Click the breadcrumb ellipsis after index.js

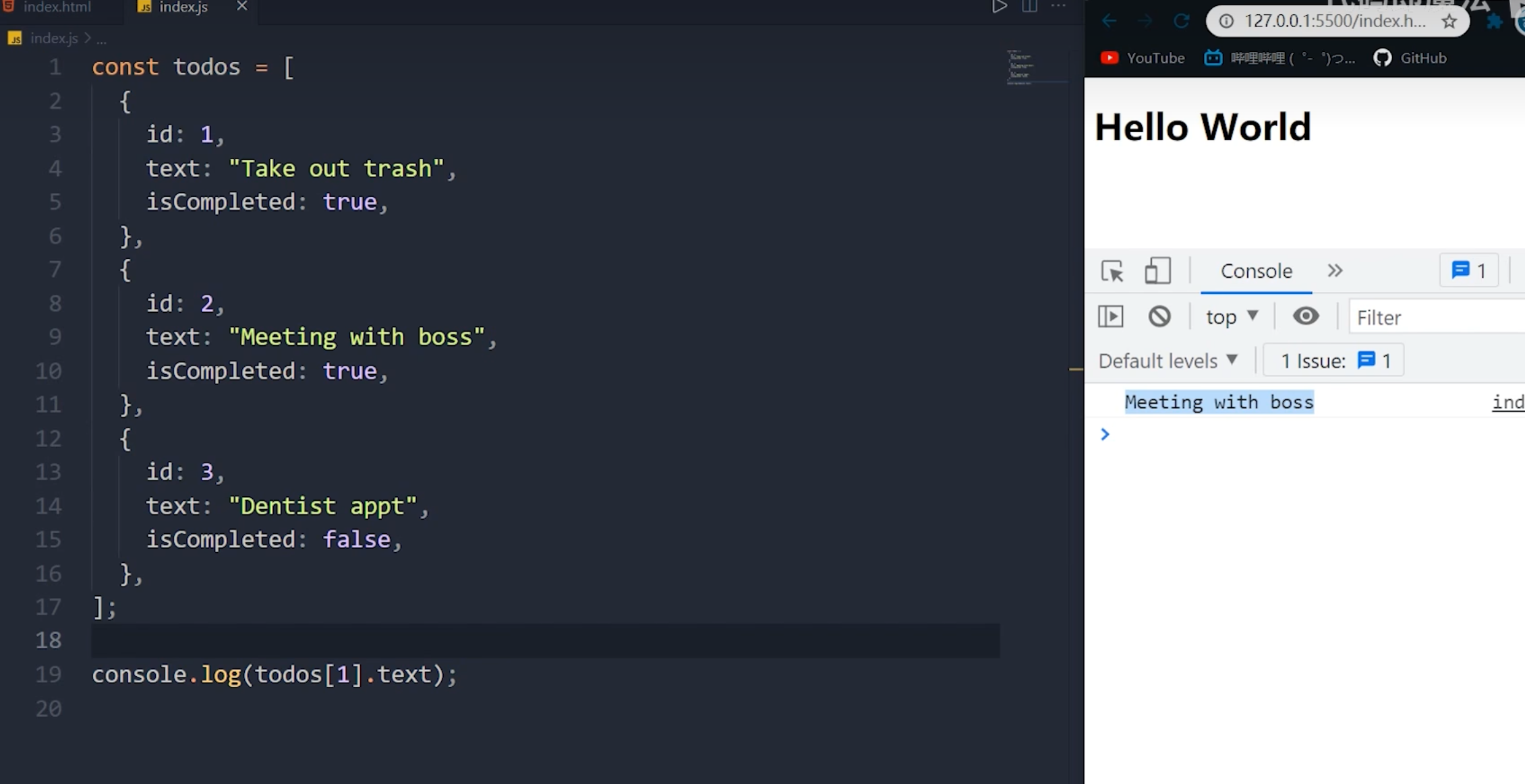point(101,40)
